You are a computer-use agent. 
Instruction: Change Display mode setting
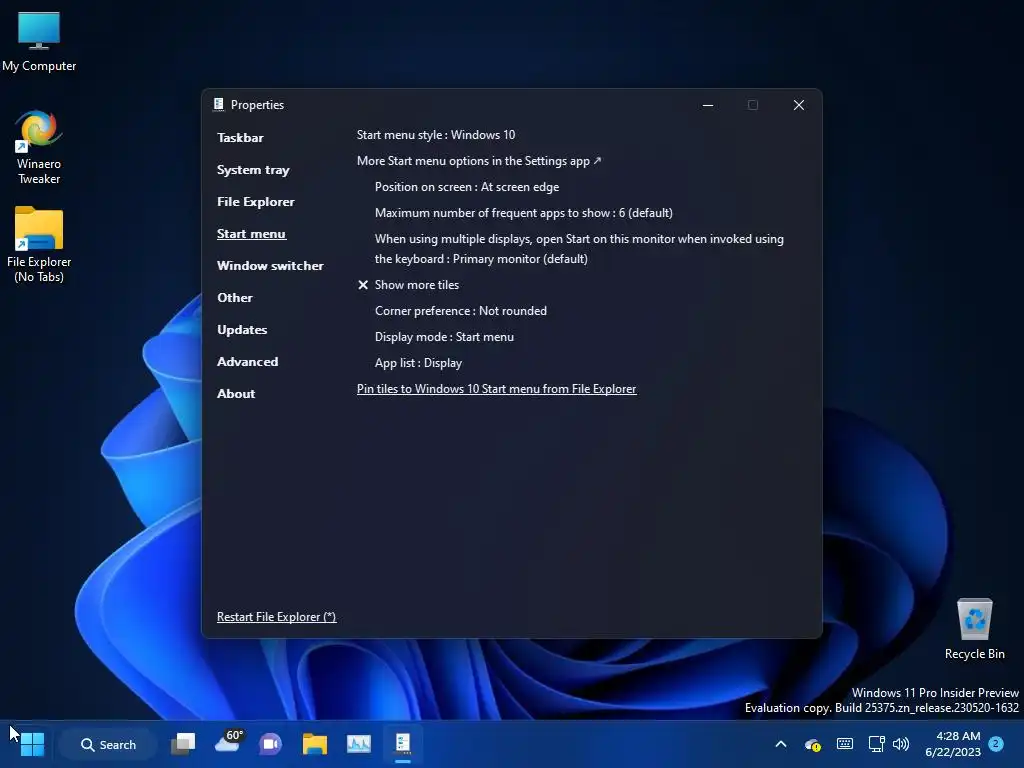point(444,338)
